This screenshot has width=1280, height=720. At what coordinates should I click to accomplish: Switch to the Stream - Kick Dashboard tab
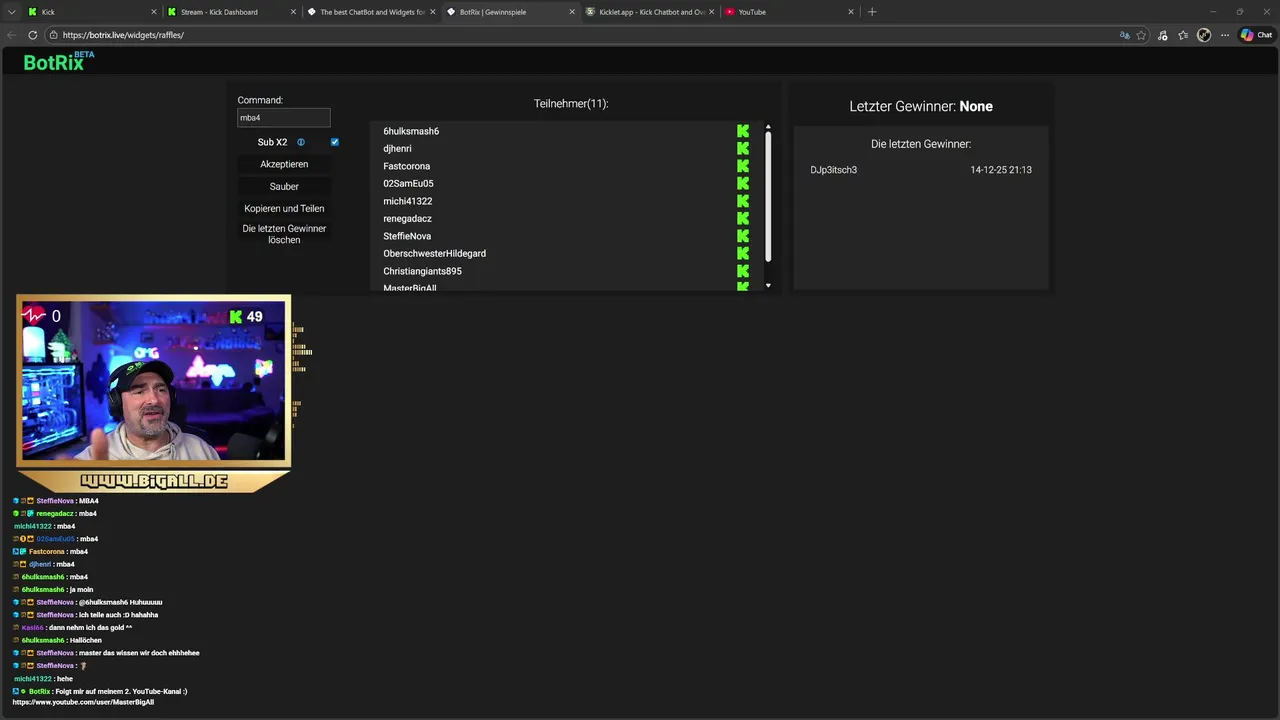230,12
